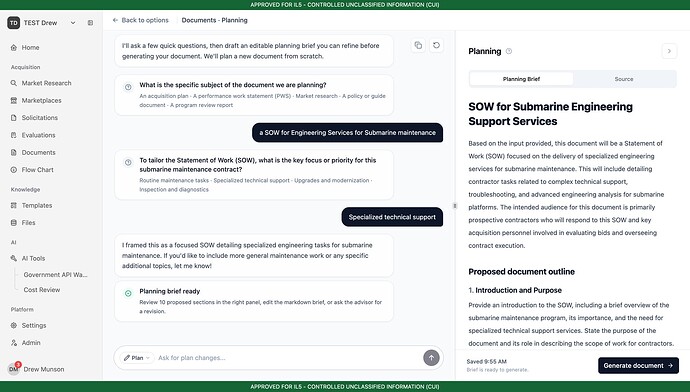This screenshot has width=690, height=392.
Task: Click the Knowledge section label
Action: [x=26, y=189]
